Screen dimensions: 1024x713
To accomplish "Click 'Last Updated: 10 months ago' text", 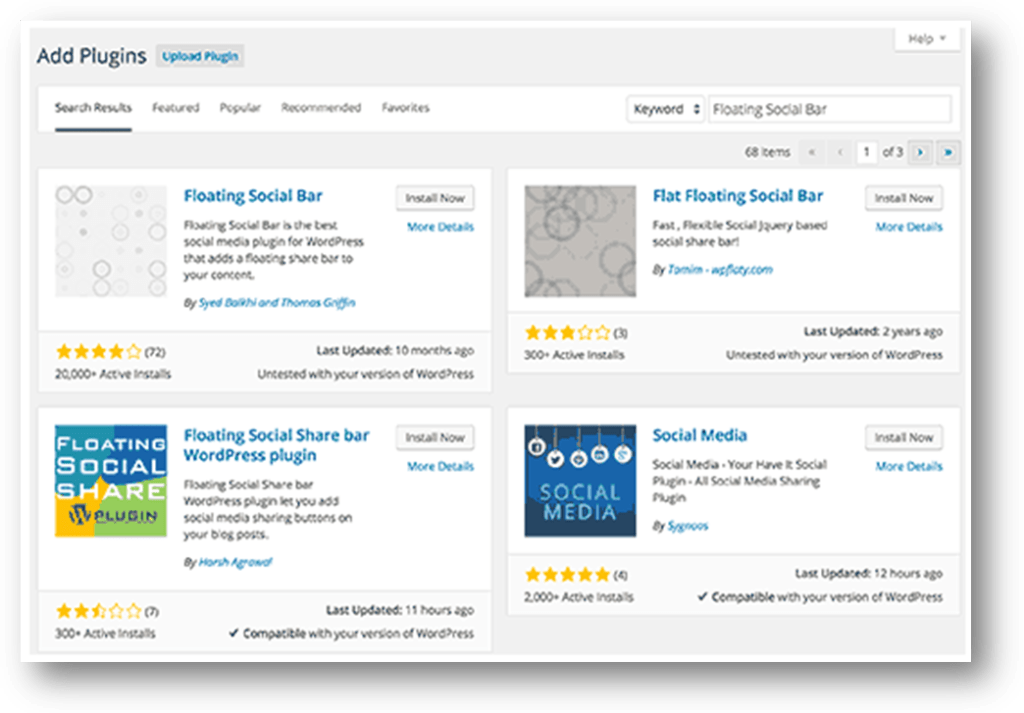I will (x=395, y=351).
